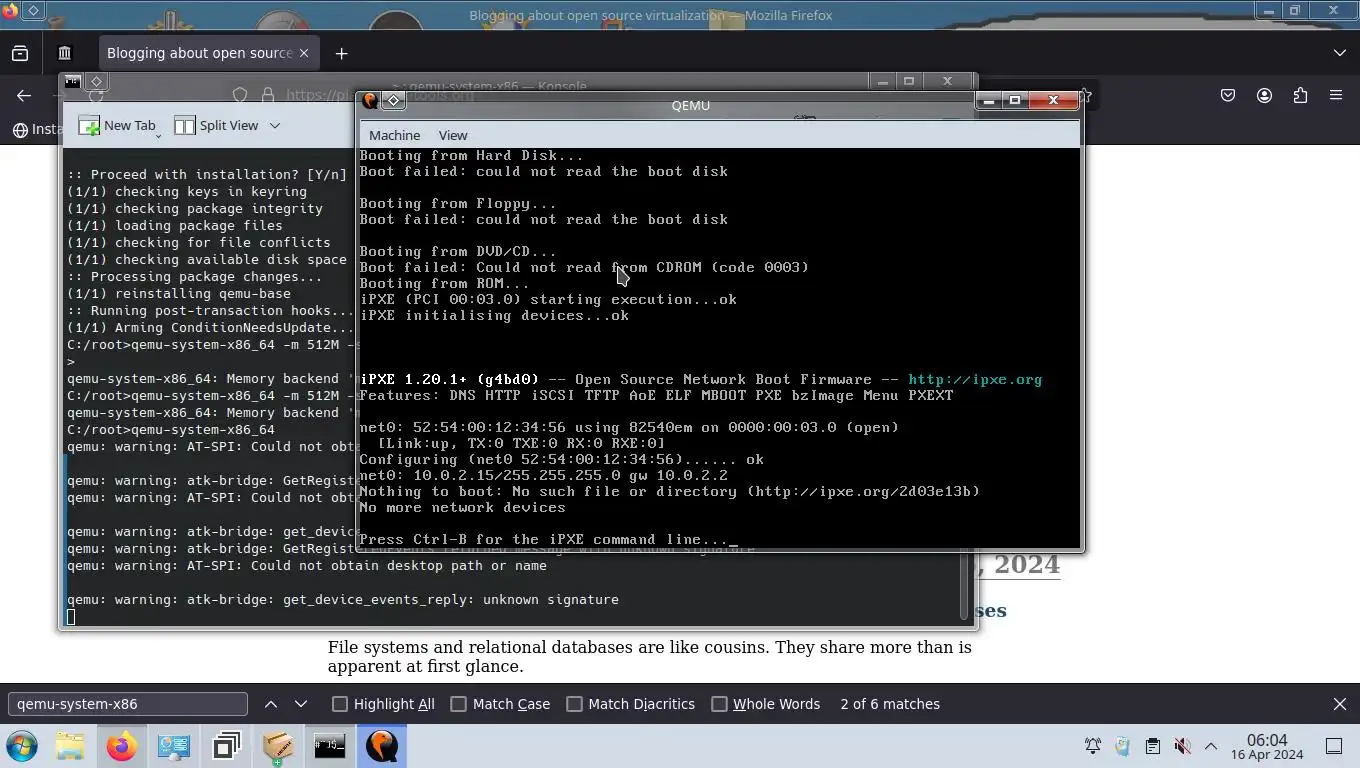Open the clipboard icon in system tray
The width and height of the screenshot is (1360, 768).
pyautogui.click(x=1152, y=746)
